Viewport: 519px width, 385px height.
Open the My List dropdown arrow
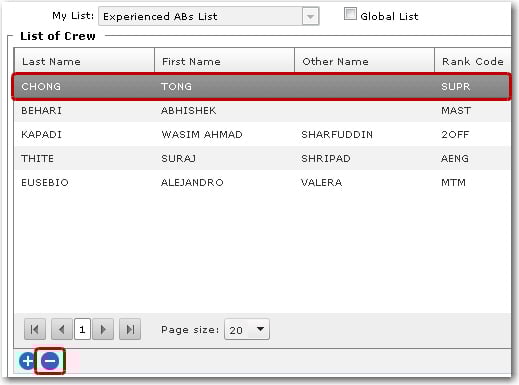(x=310, y=16)
